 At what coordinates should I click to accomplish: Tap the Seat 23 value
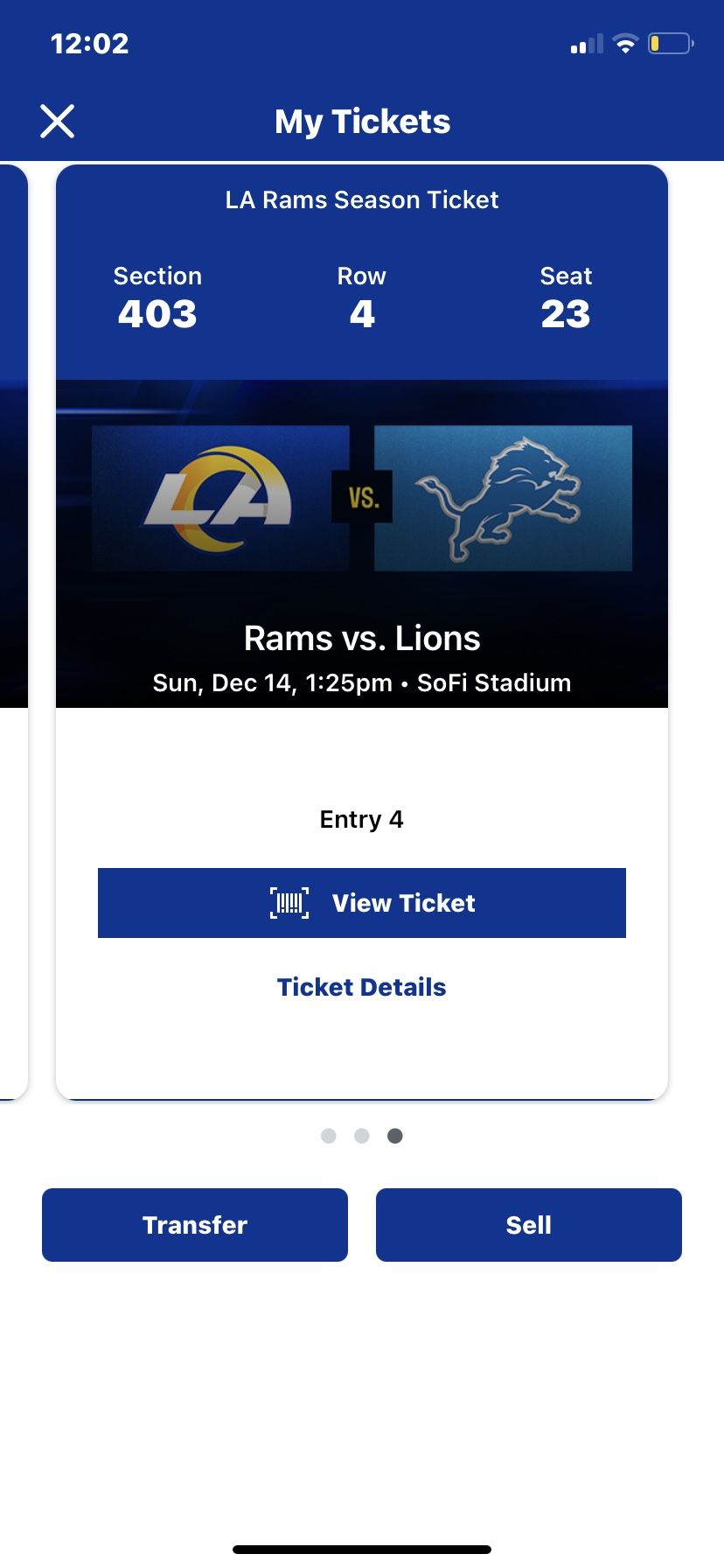point(567,313)
